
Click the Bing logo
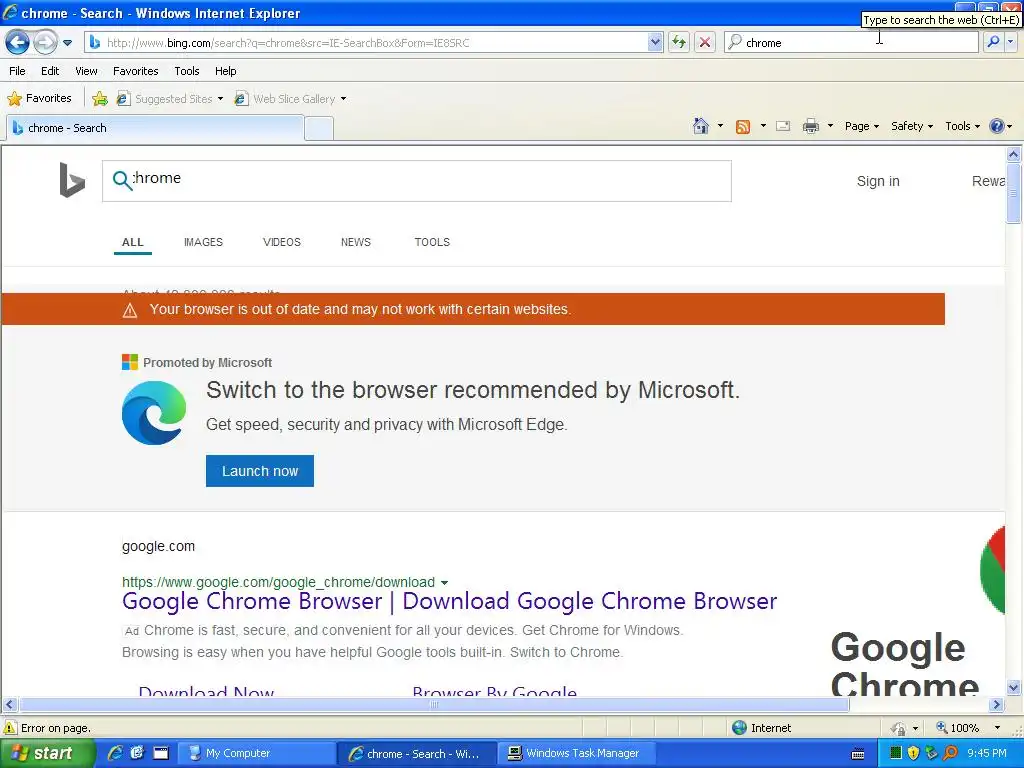(72, 180)
